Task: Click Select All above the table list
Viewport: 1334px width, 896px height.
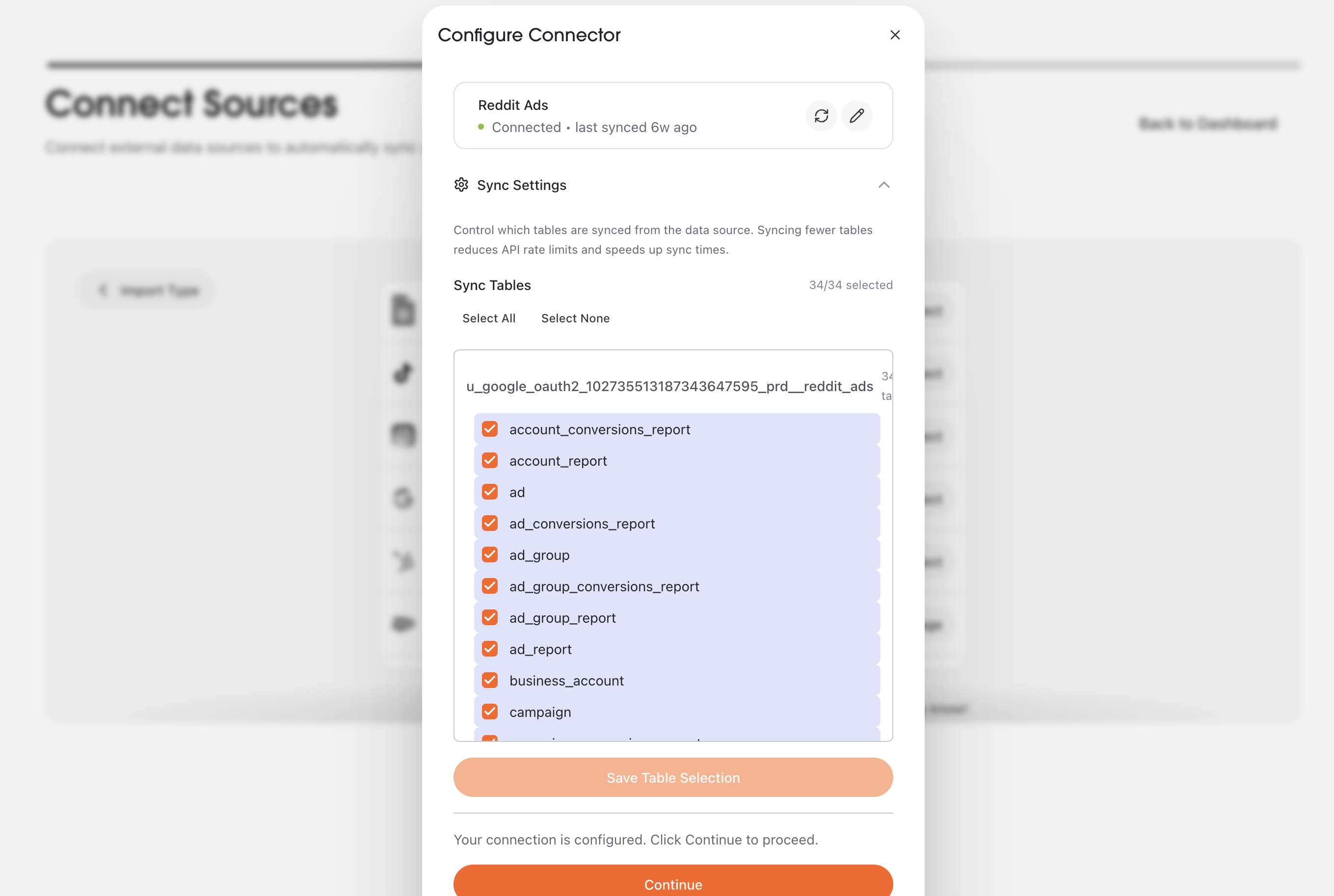Action: click(489, 318)
